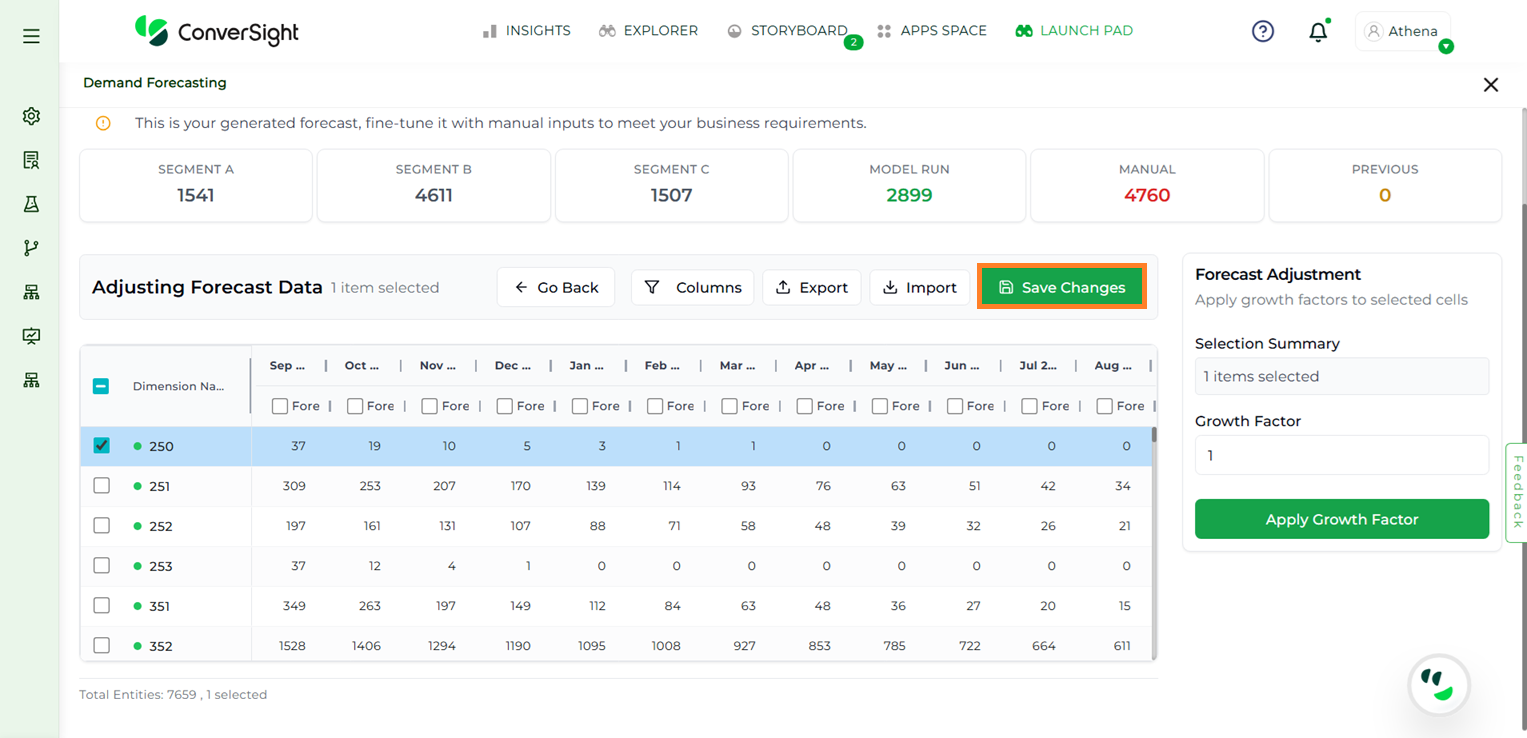
Task: Open the git branch sidebar icon
Action: pyautogui.click(x=31, y=248)
